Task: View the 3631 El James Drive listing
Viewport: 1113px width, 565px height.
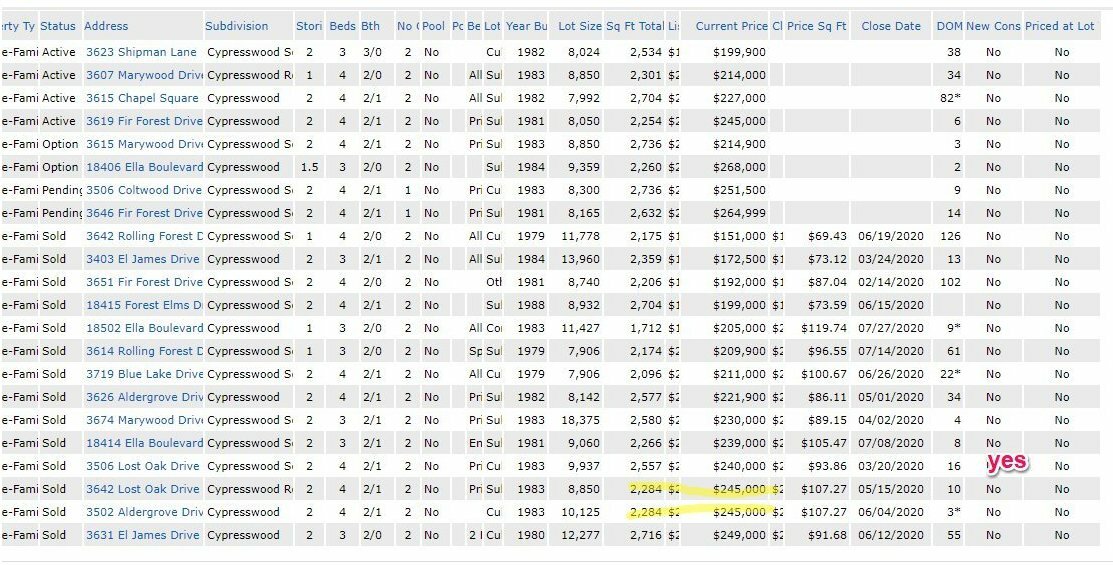Action: click(141, 535)
